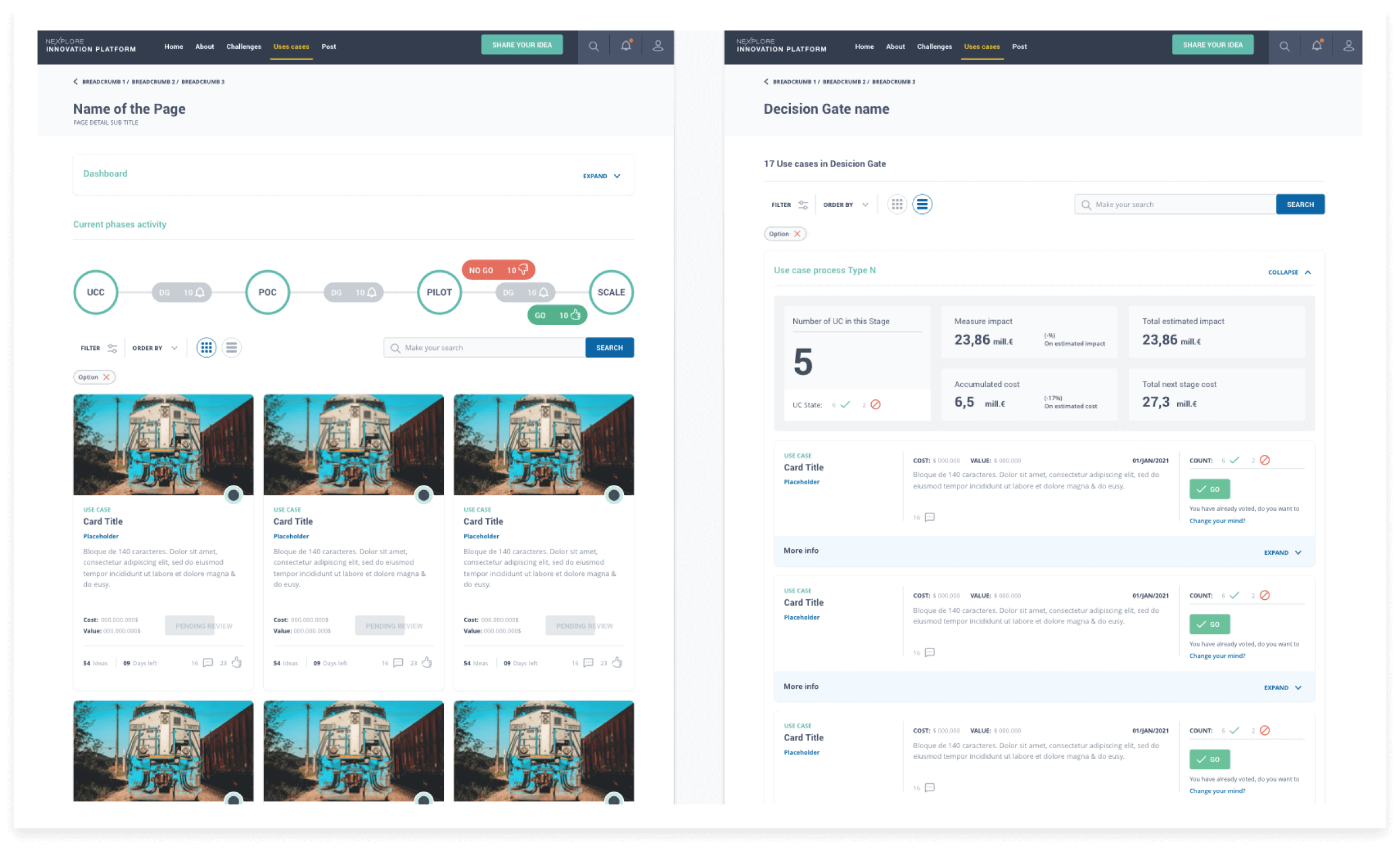Image resolution: width=1400 pixels, height=849 pixels.
Task: Click blocked icon in UC State summary
Action: (875, 405)
